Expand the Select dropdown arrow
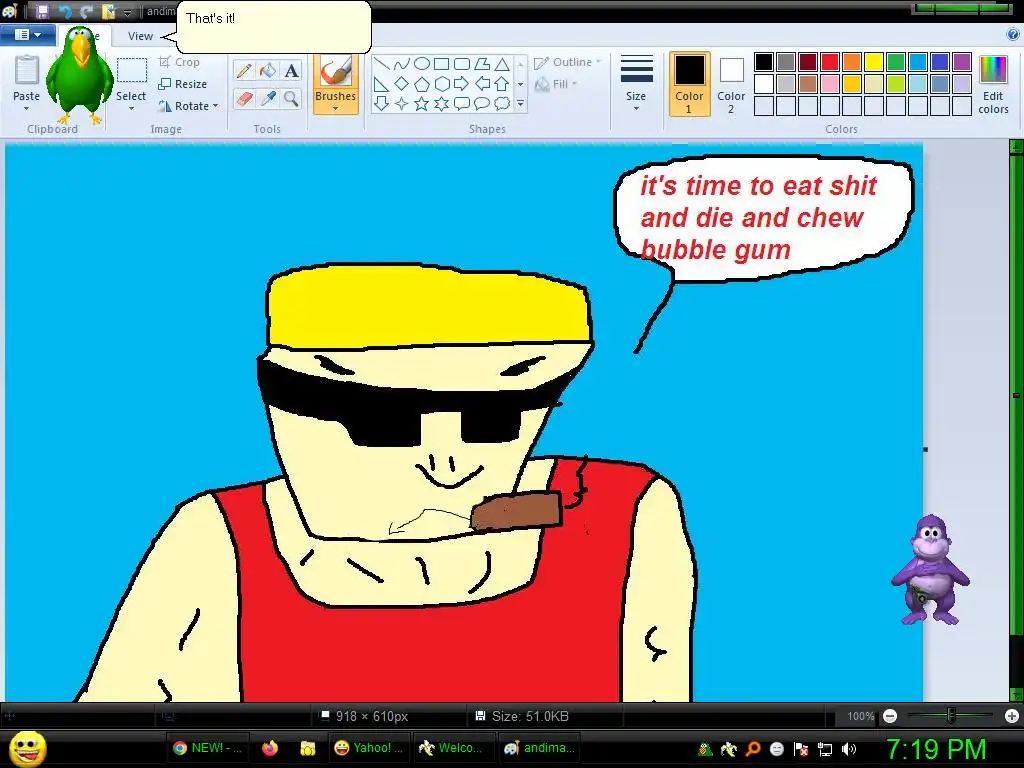The width and height of the screenshot is (1024, 768). tap(131, 108)
